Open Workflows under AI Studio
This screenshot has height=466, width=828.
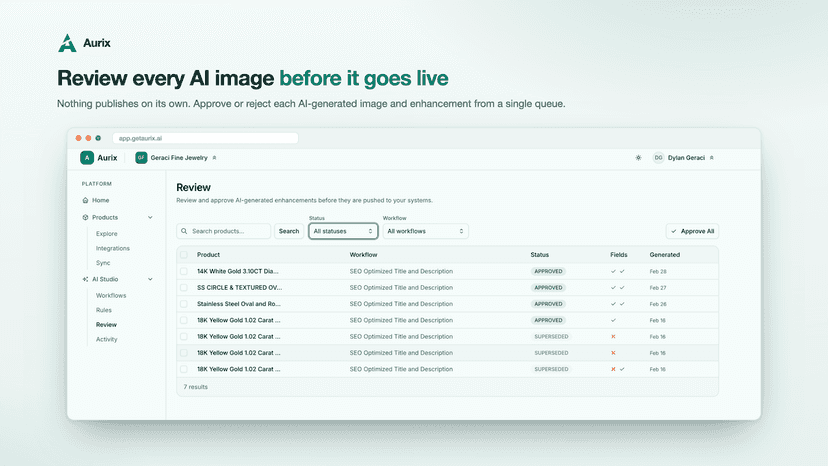pos(111,295)
